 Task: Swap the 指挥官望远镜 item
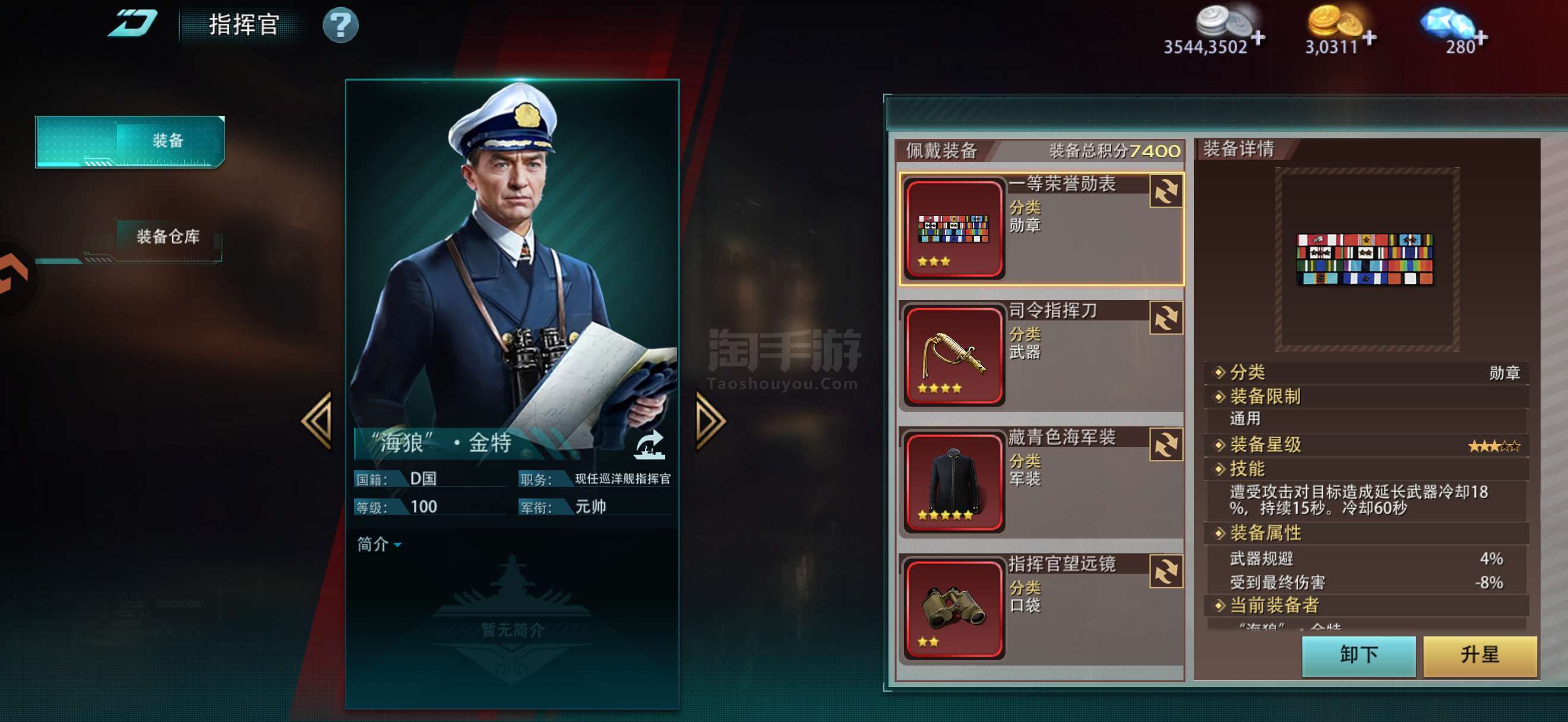(1166, 571)
